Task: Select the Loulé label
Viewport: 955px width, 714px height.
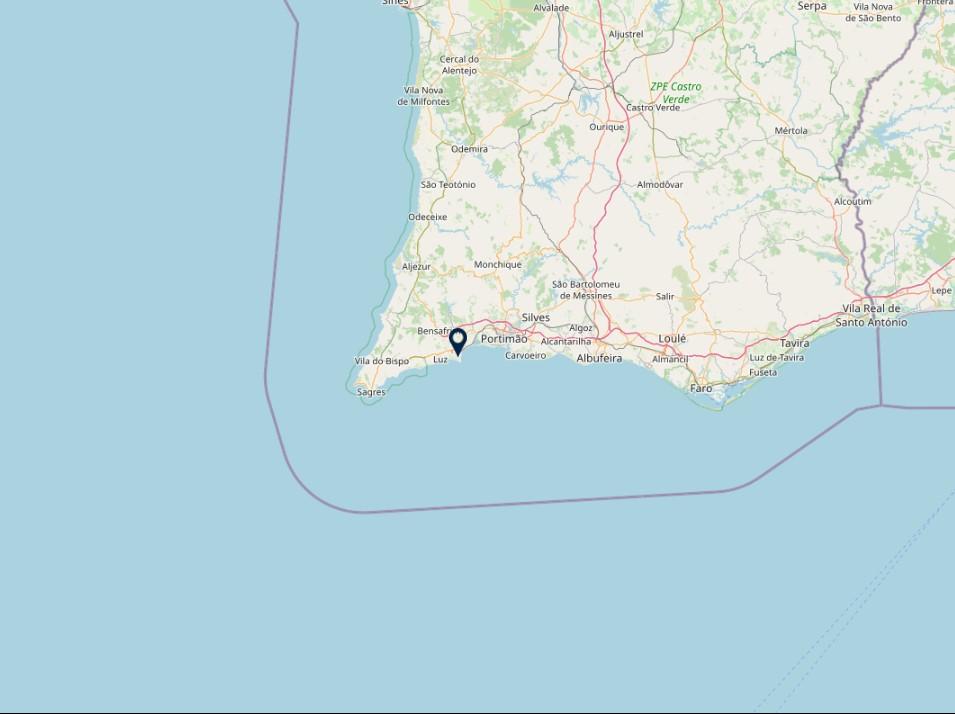Action: pyautogui.click(x=672, y=338)
